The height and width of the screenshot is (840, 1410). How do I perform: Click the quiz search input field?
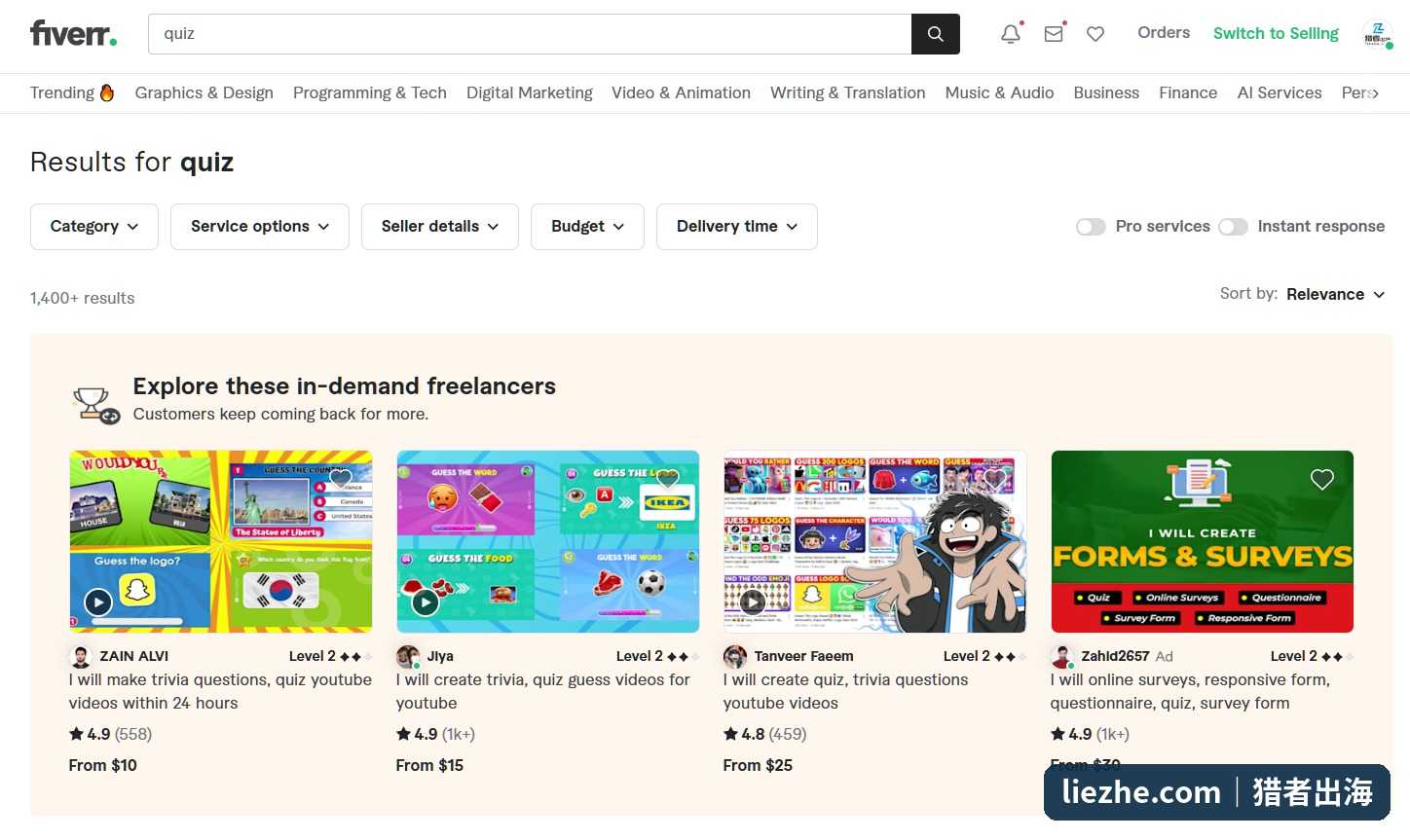tap(530, 34)
